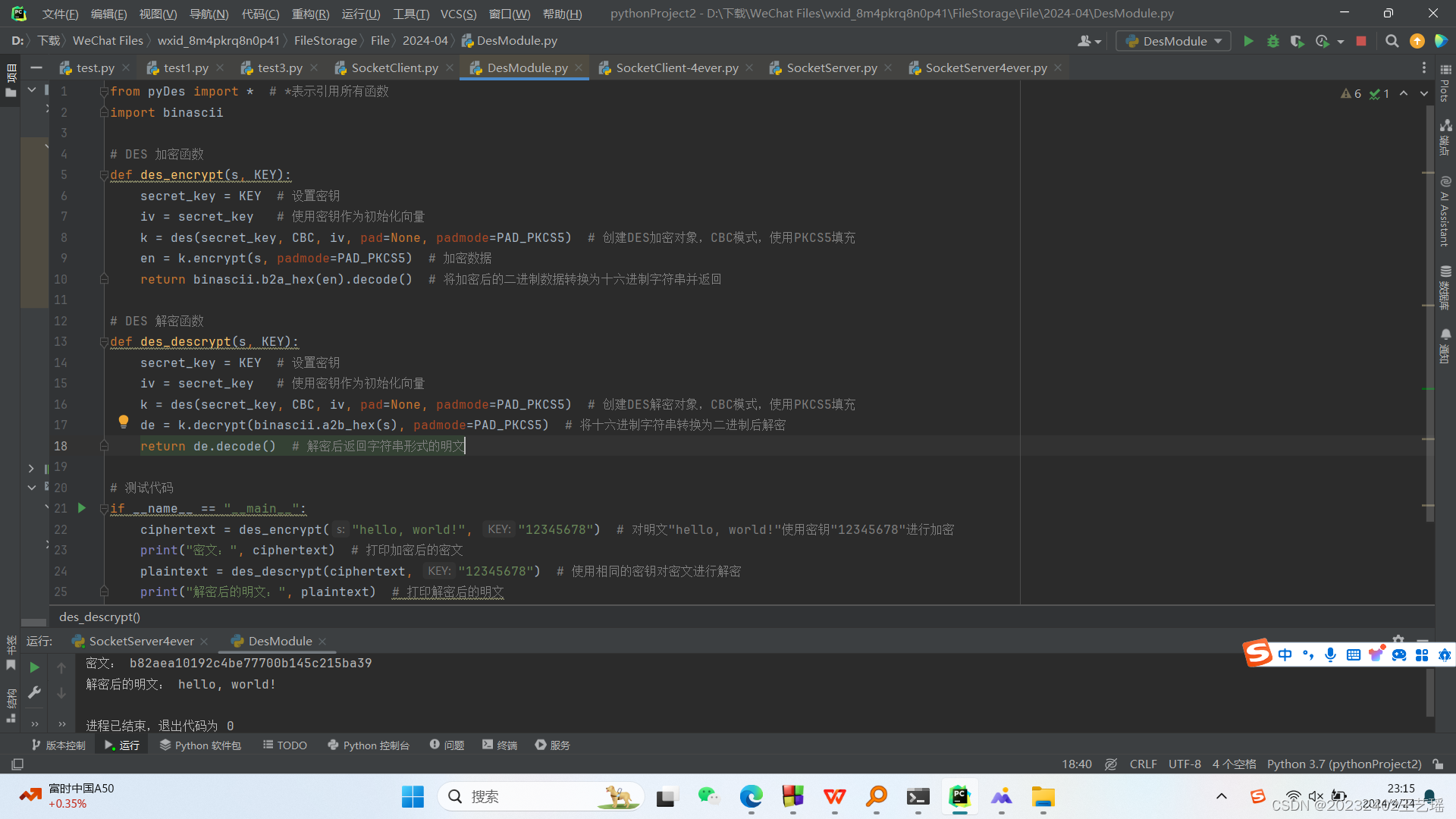The image size is (1456, 819).
Task: Select the SocketServer4ever run tab
Action: click(141, 641)
